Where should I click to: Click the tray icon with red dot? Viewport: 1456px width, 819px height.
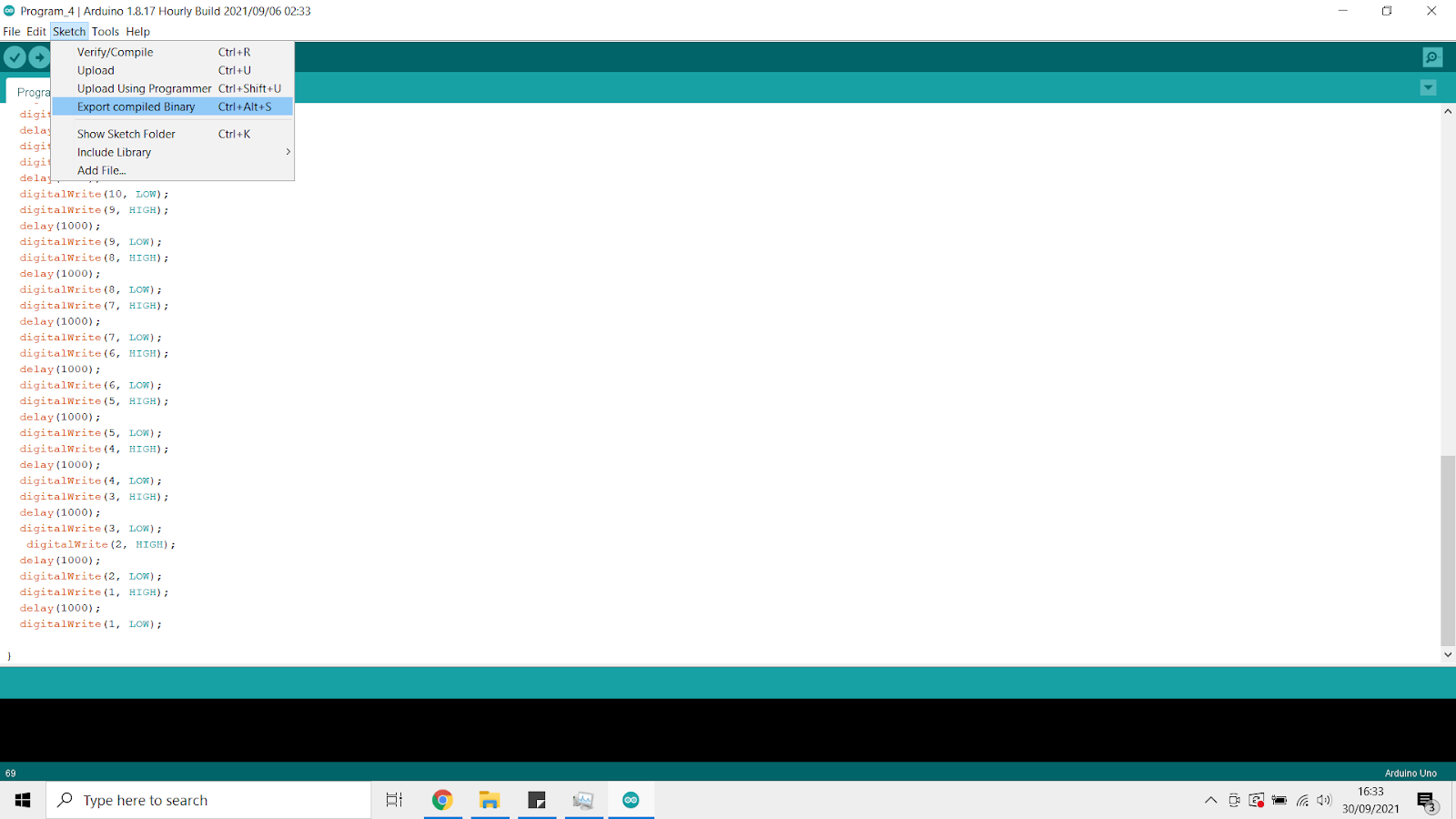pyautogui.click(x=1257, y=801)
